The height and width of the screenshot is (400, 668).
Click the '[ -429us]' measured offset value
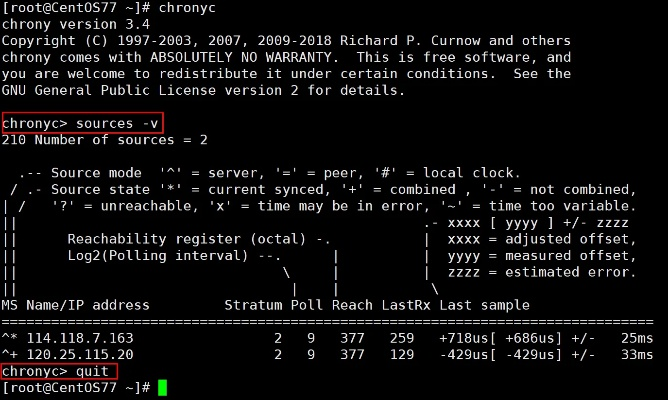(526, 354)
